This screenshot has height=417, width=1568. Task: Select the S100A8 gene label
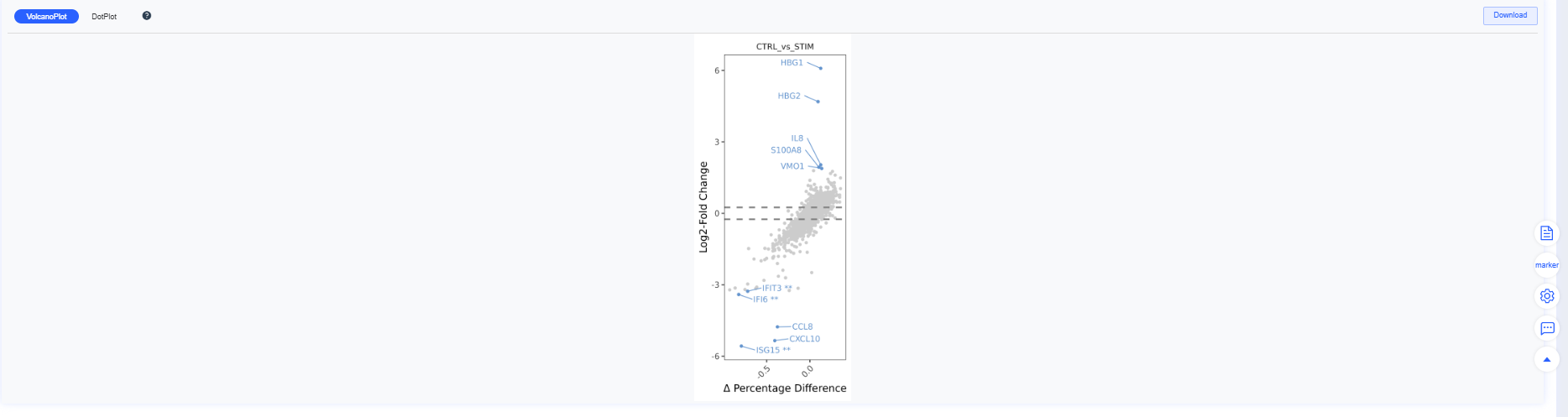(x=786, y=151)
